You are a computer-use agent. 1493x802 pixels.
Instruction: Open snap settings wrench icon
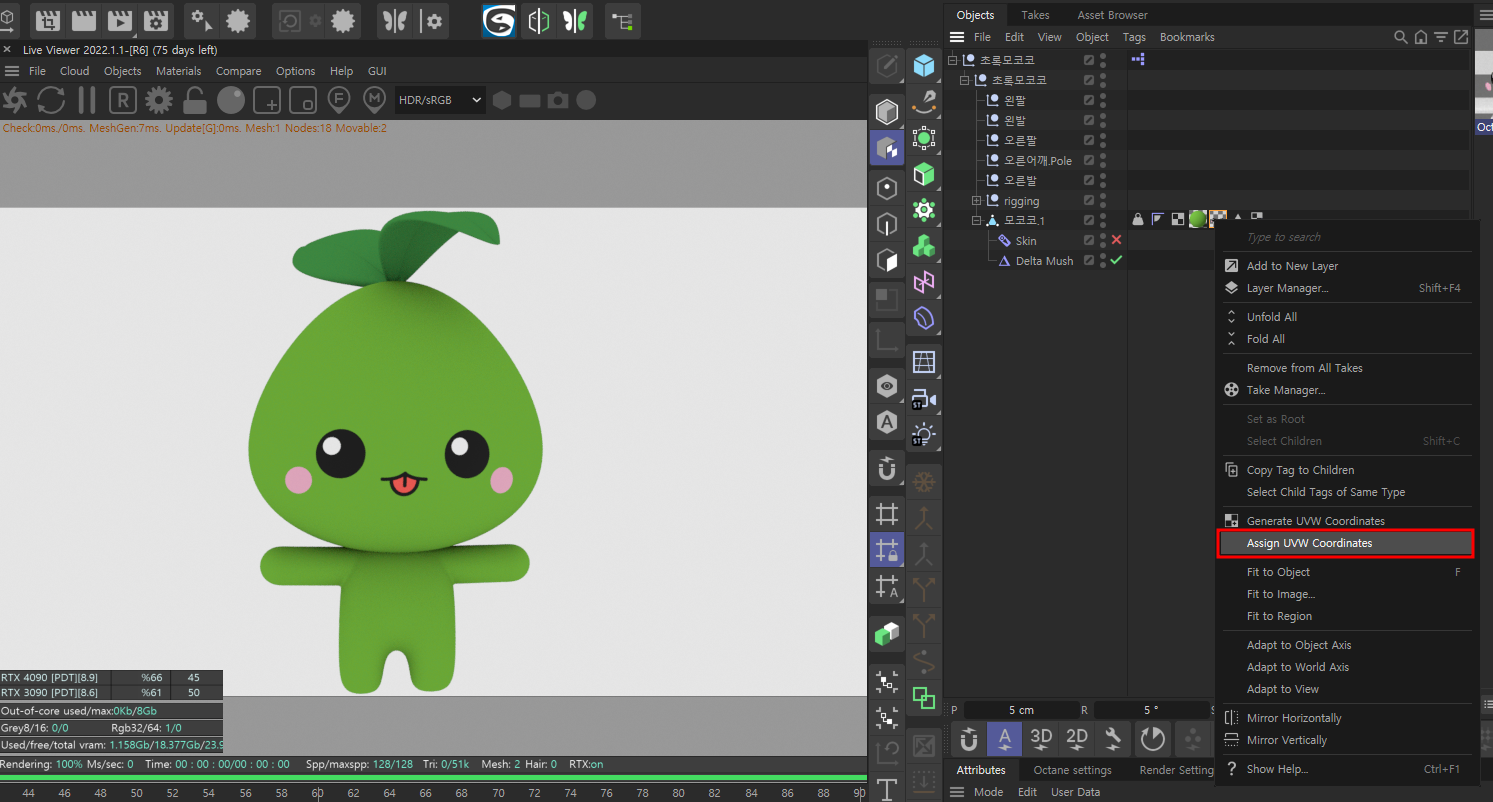pos(1113,739)
